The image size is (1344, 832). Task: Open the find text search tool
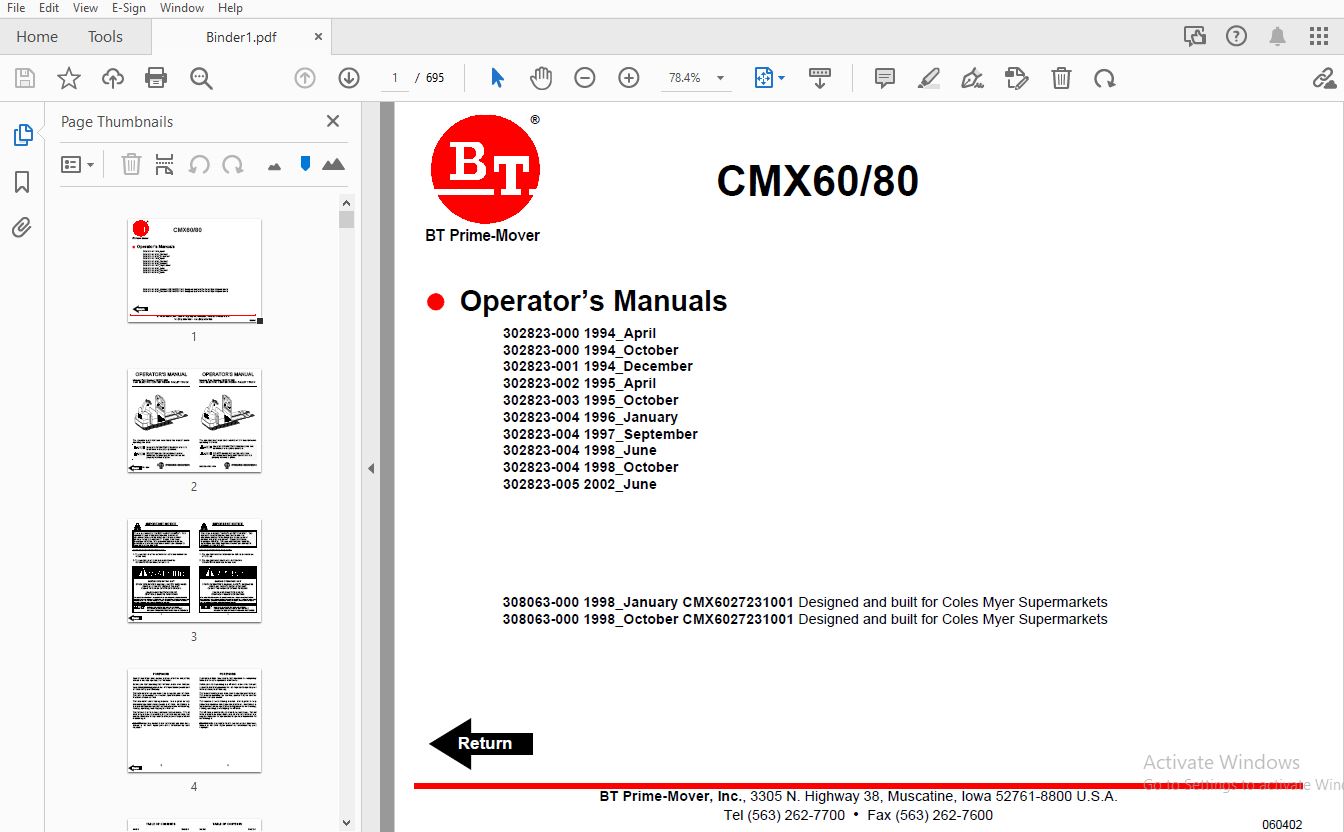(201, 78)
